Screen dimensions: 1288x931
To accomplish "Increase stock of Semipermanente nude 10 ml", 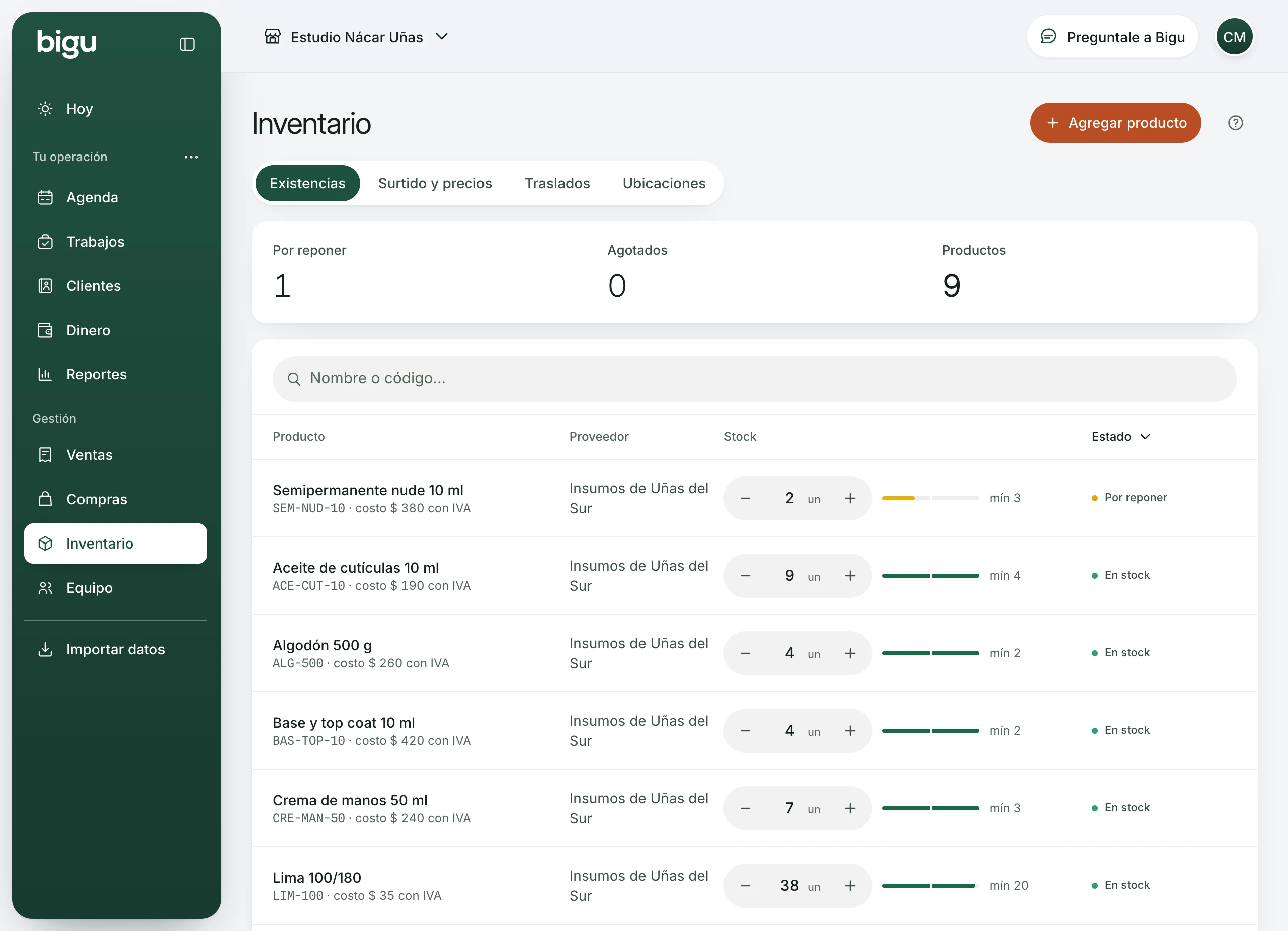I will point(850,498).
